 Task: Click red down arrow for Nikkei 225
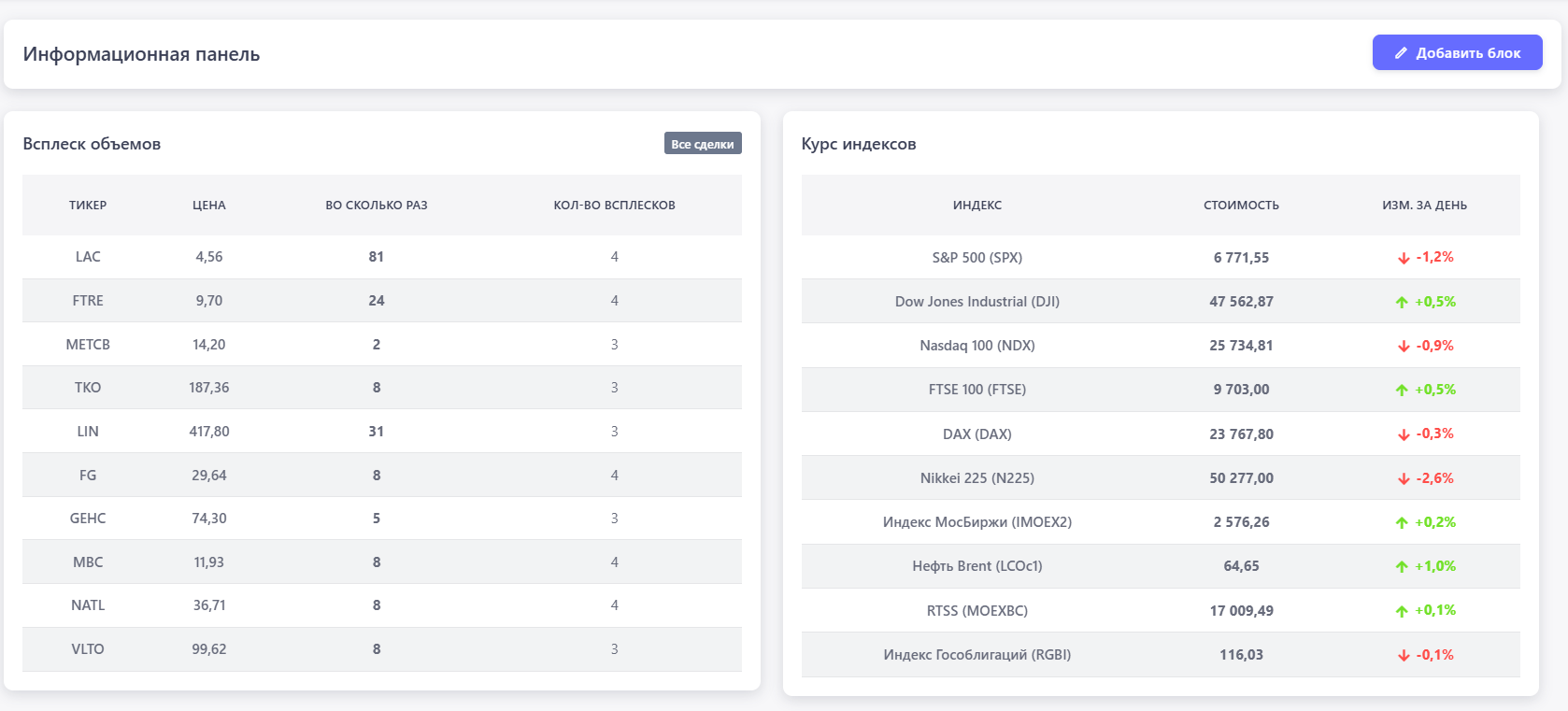tap(1404, 479)
